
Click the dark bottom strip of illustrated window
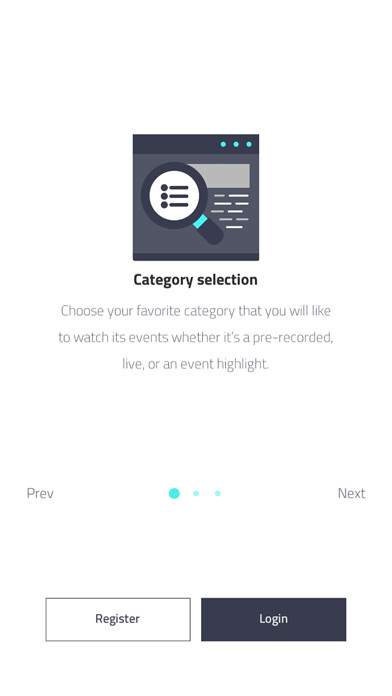[196, 257]
